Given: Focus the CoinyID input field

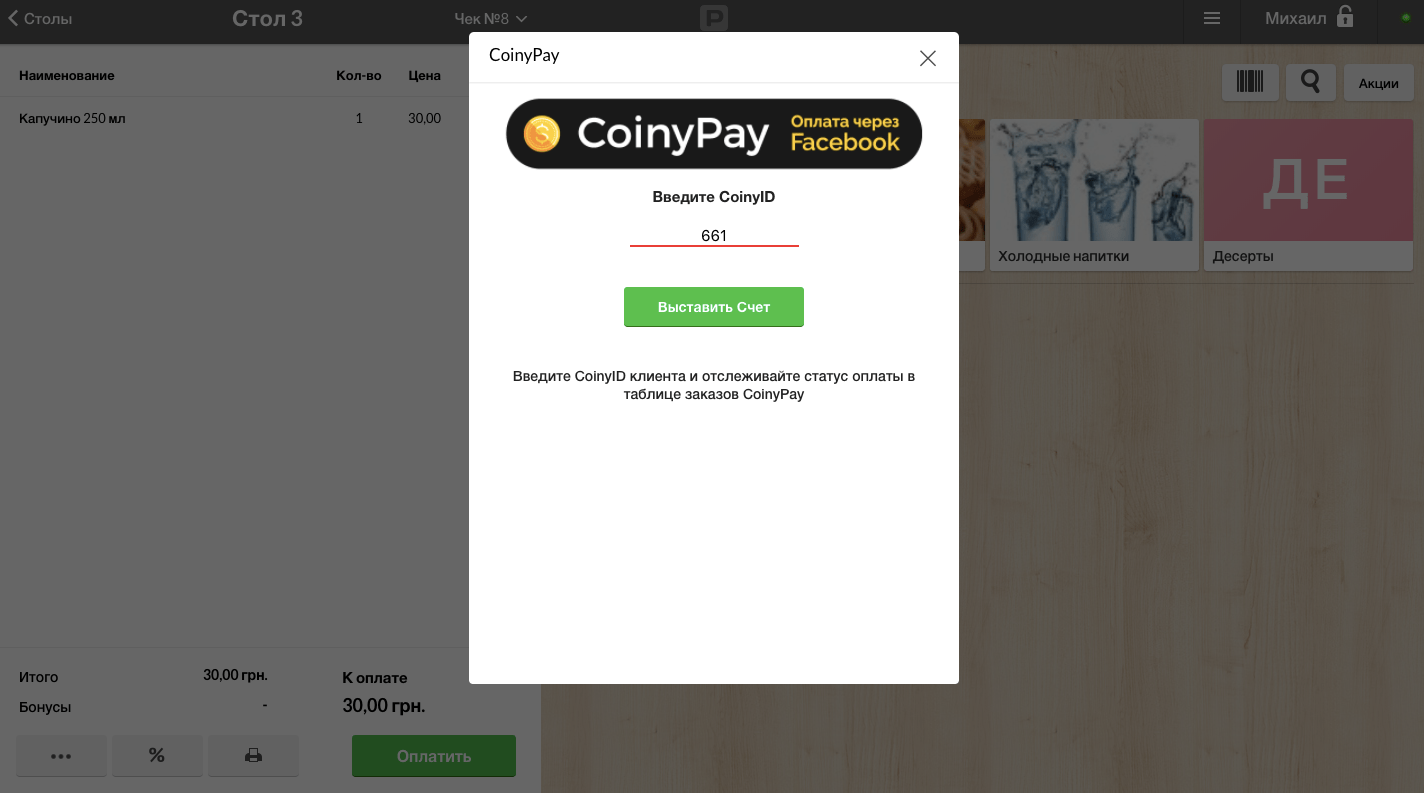Looking at the screenshot, I should (714, 236).
